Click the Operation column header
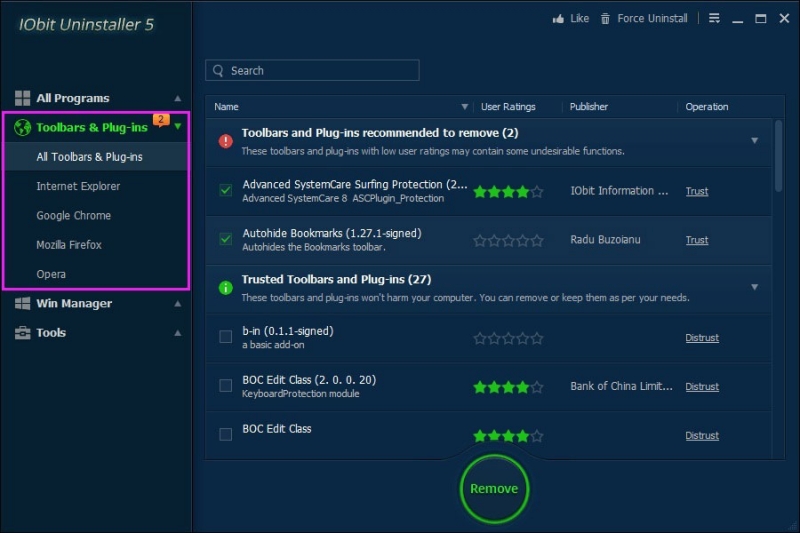This screenshot has height=533, width=800. point(707,107)
